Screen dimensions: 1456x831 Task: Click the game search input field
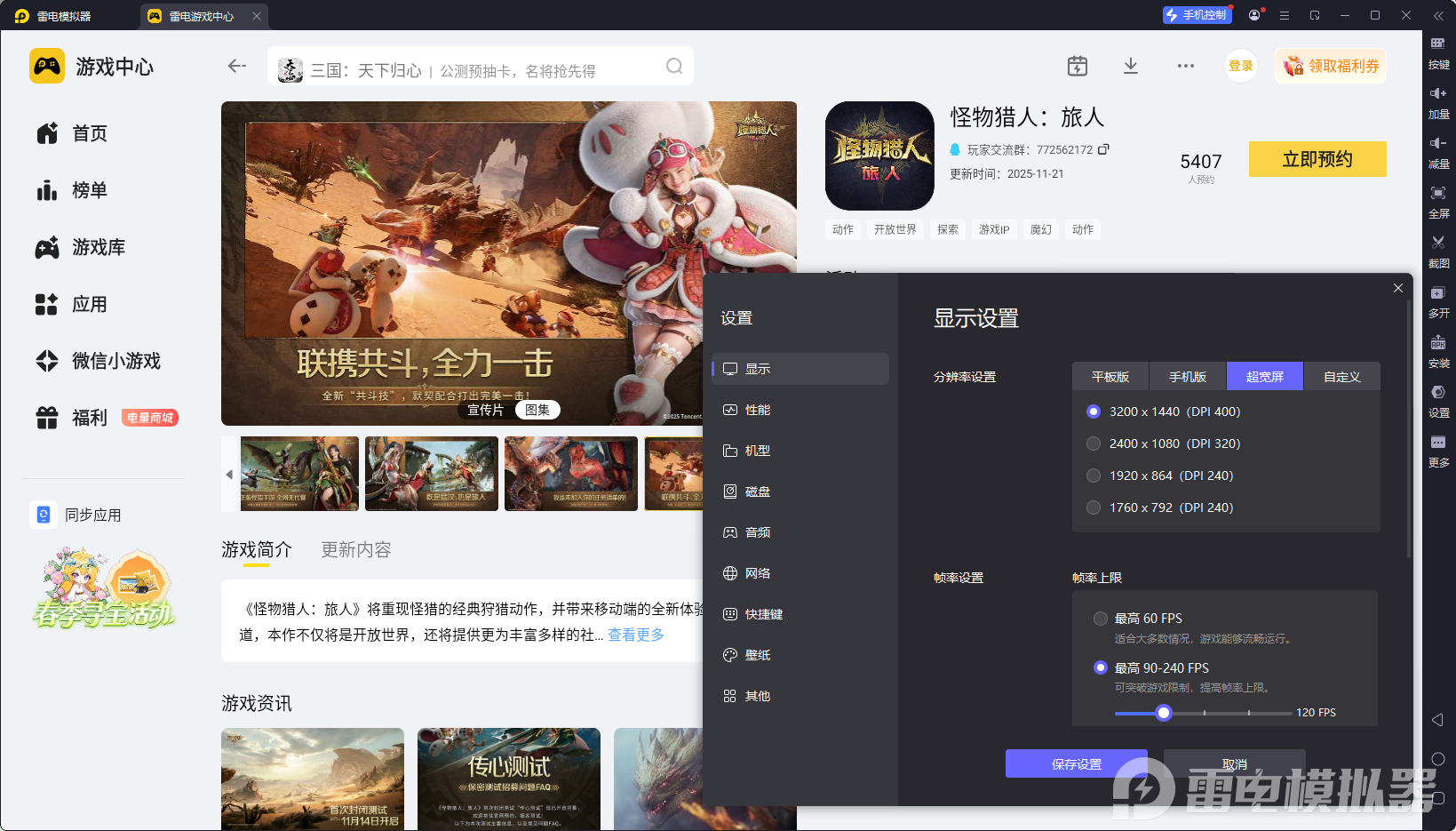pos(480,67)
